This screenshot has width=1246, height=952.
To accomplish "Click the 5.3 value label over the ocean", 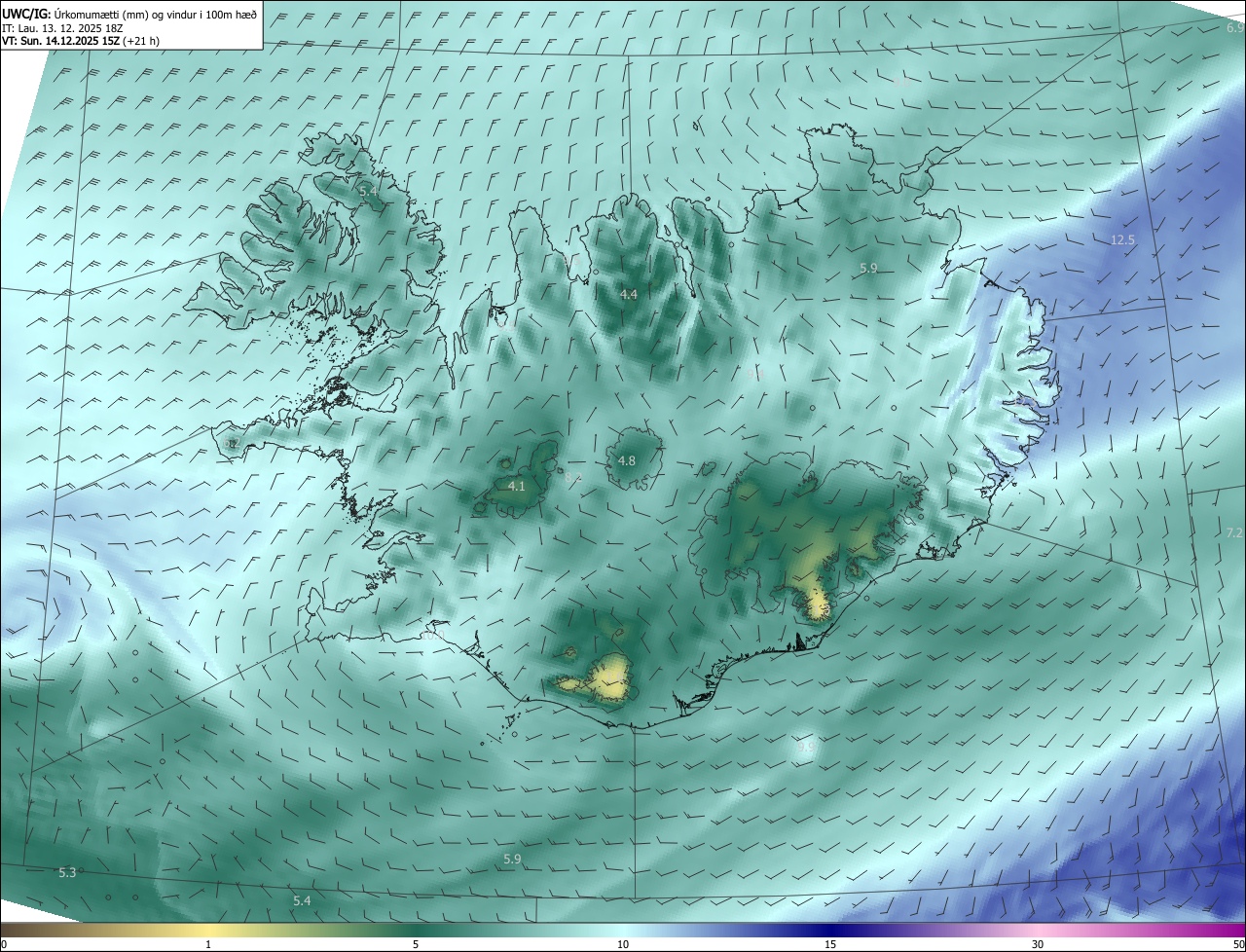I will point(67,873).
